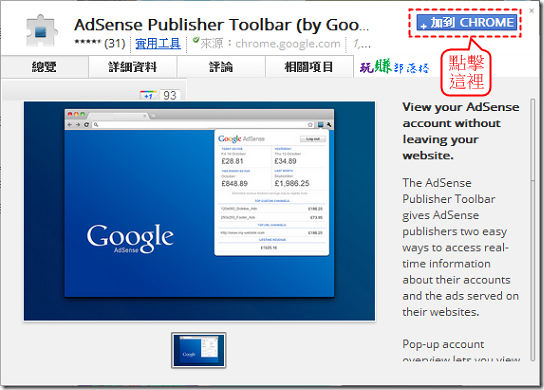This screenshot has height=390, width=544.
Task: Switch to the 詳細資料 tab
Action: pyautogui.click(x=133, y=67)
